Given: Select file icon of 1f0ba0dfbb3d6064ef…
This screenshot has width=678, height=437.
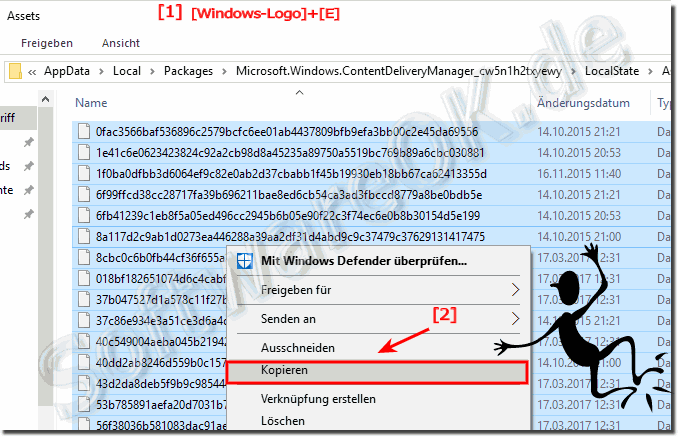Looking at the screenshot, I should [x=84, y=173].
